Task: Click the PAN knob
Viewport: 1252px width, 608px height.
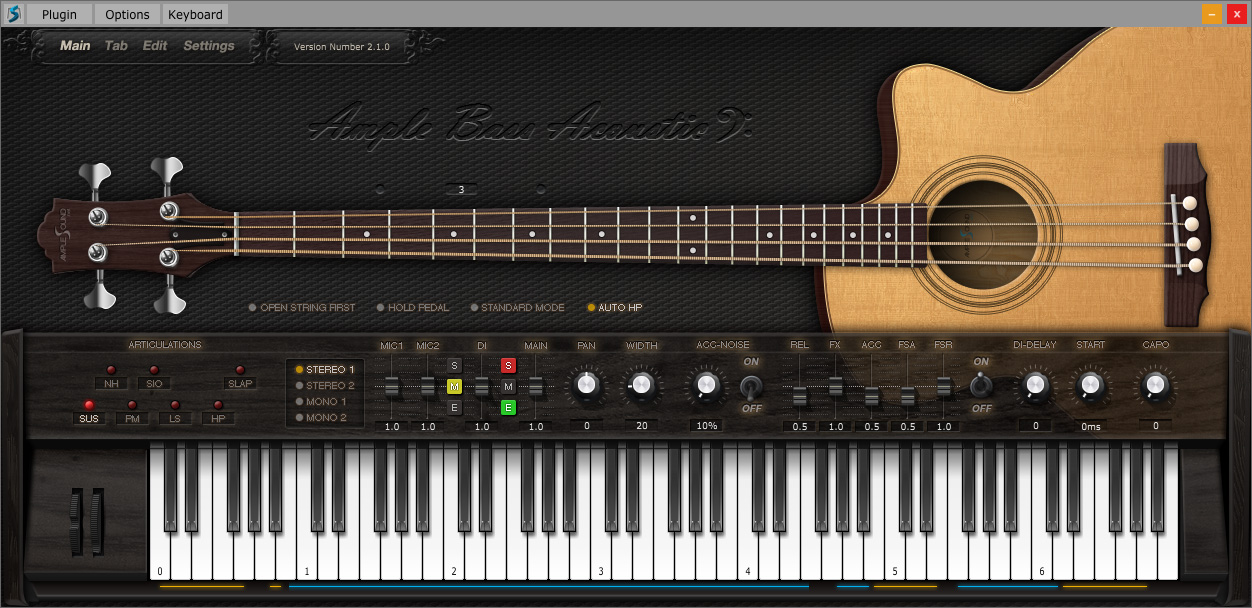Action: click(x=586, y=385)
